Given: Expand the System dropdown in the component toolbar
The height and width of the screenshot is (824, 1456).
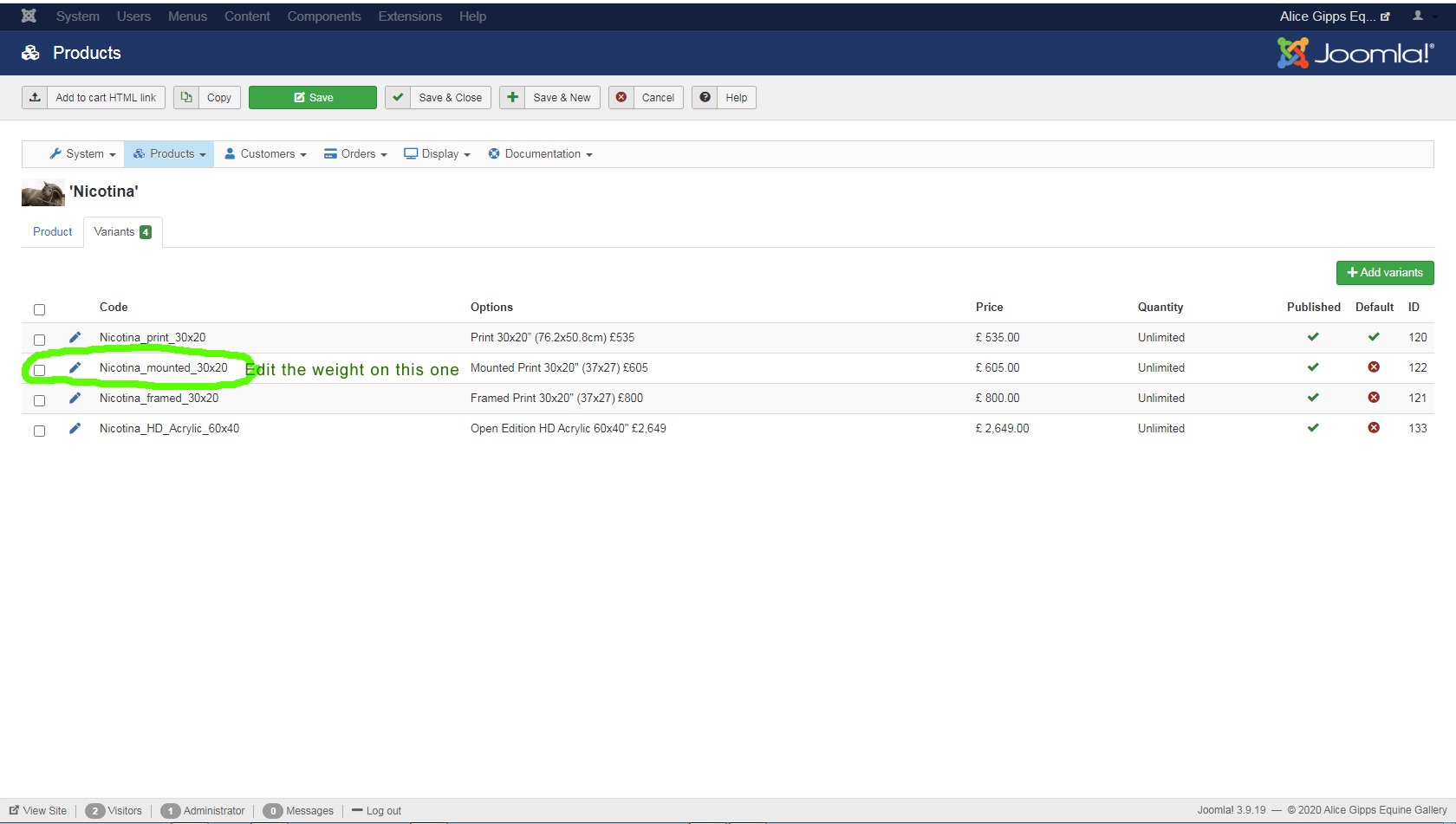Looking at the screenshot, I should coord(82,154).
